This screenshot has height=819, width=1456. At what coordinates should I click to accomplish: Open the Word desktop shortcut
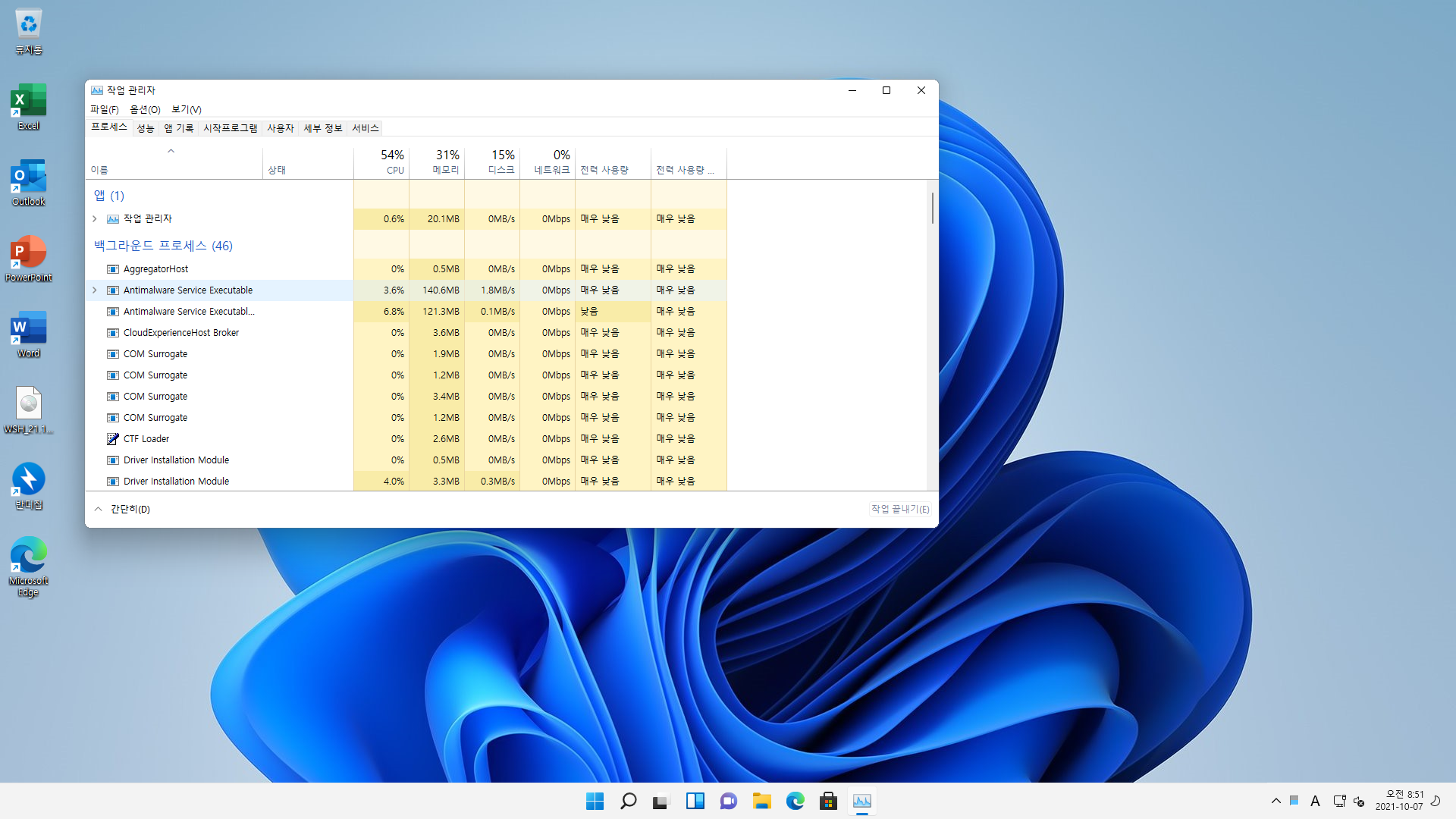(29, 334)
